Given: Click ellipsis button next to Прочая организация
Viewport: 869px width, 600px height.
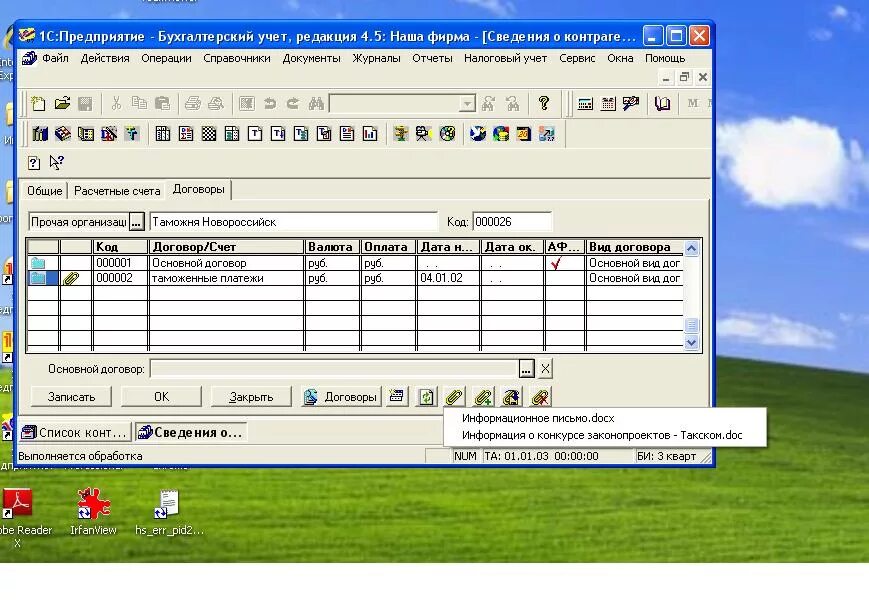Looking at the screenshot, I should coord(136,222).
